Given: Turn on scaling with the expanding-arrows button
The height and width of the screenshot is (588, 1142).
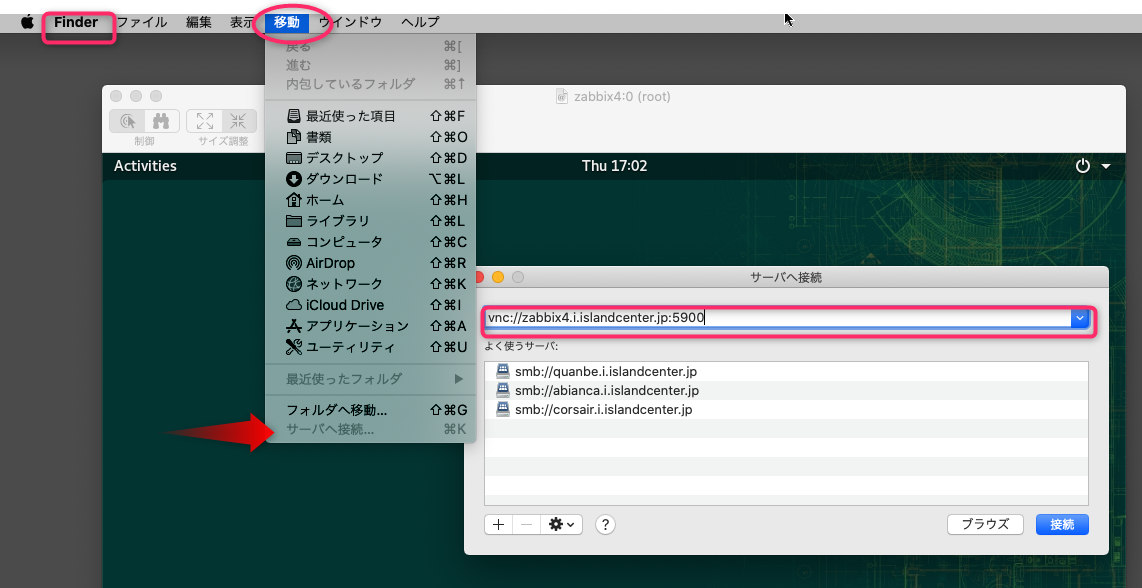Looking at the screenshot, I should [x=205, y=121].
